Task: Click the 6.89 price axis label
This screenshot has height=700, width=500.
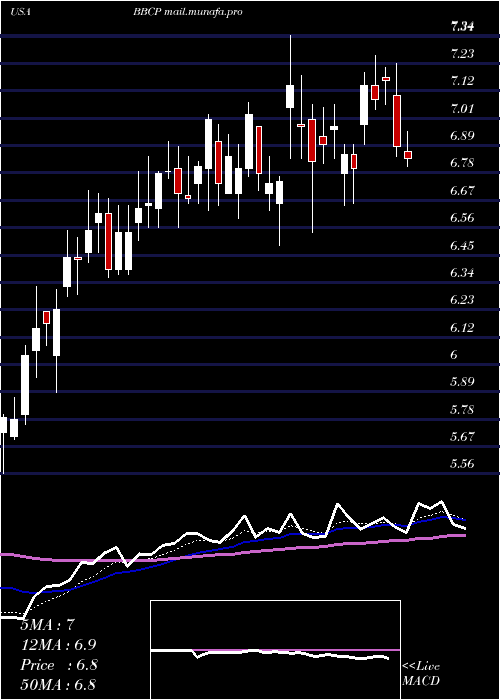Action: 462,136
